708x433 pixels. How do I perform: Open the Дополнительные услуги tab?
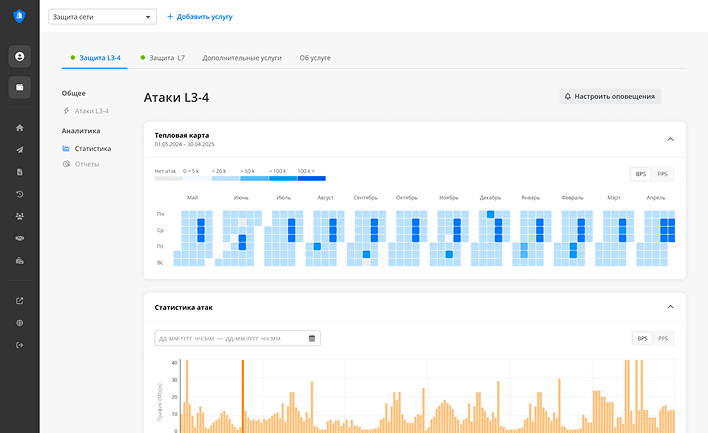click(x=243, y=58)
